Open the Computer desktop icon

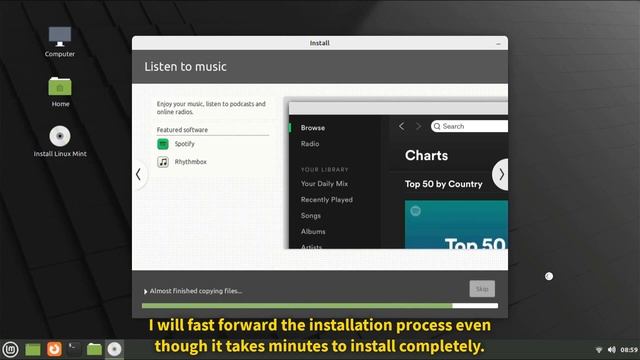point(60,42)
